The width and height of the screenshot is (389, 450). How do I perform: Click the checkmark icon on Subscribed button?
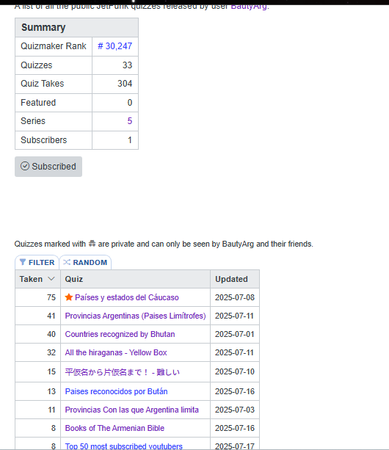point(25,166)
